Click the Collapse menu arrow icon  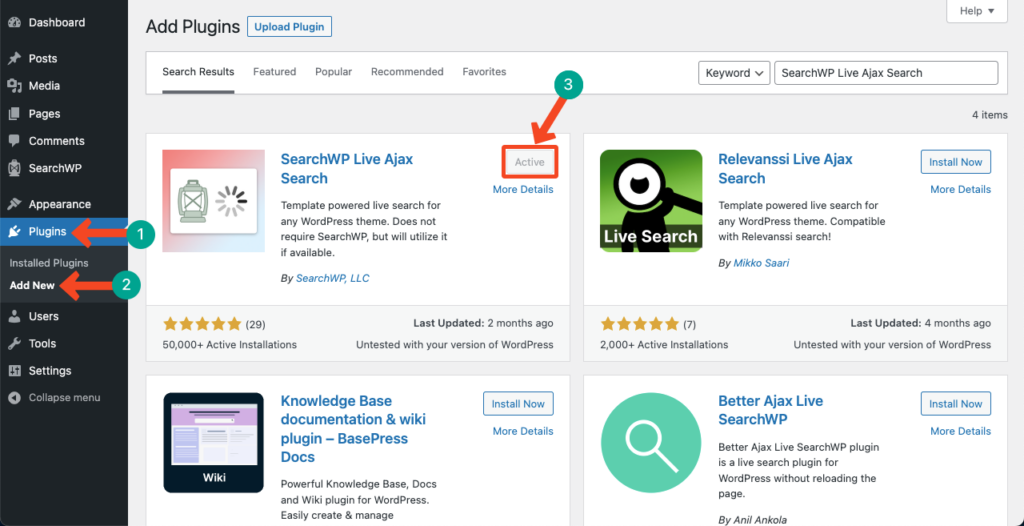(x=14, y=397)
